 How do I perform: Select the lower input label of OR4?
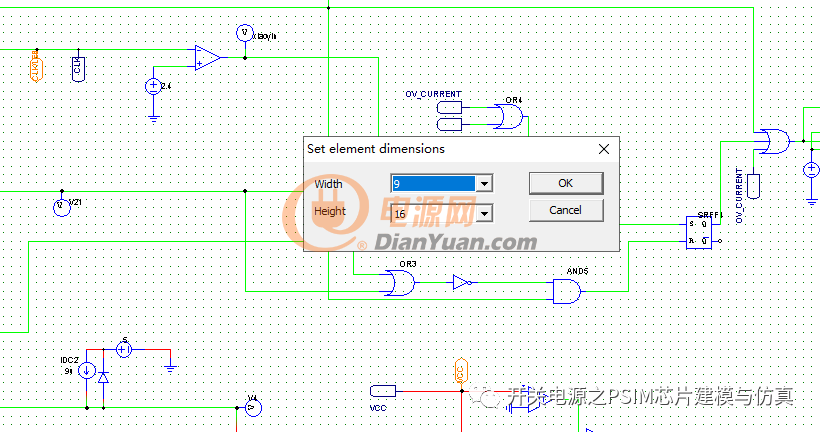point(449,124)
